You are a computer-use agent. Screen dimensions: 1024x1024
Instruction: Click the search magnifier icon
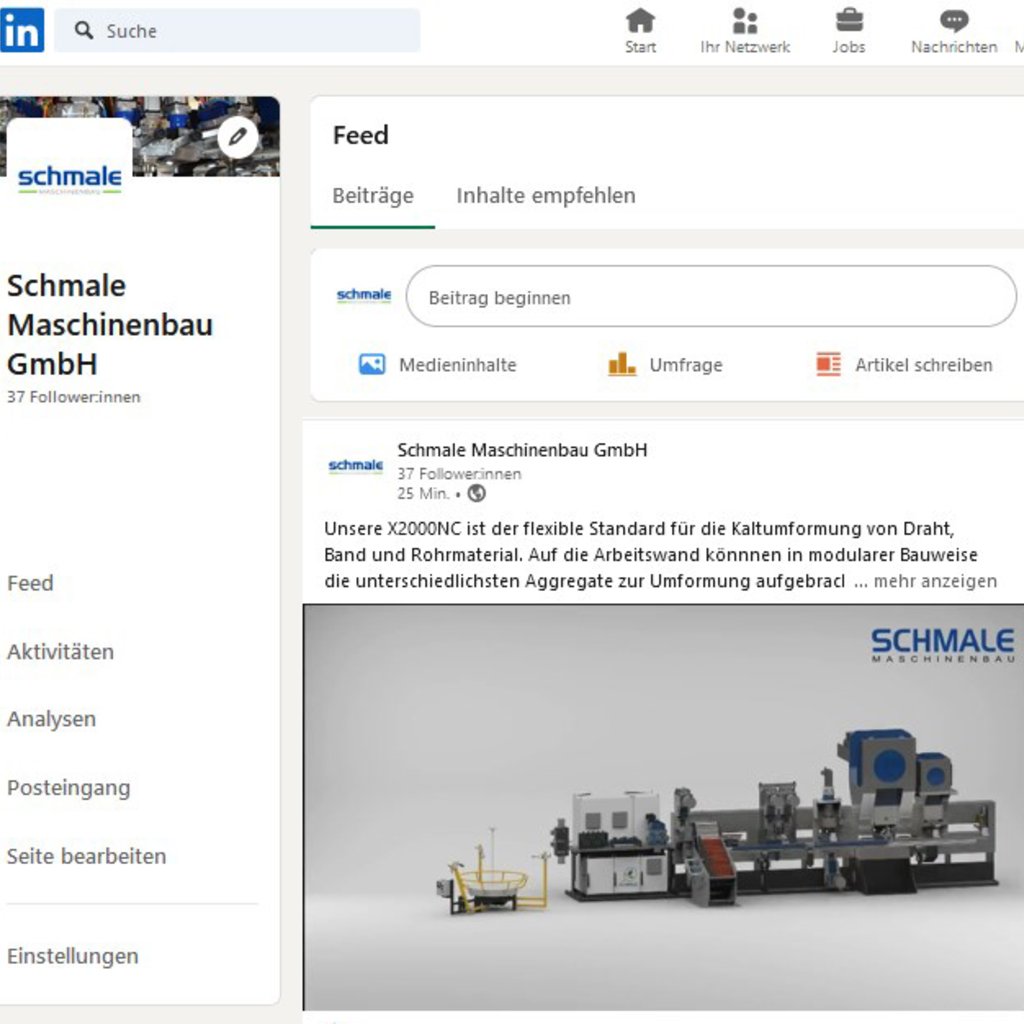84,30
